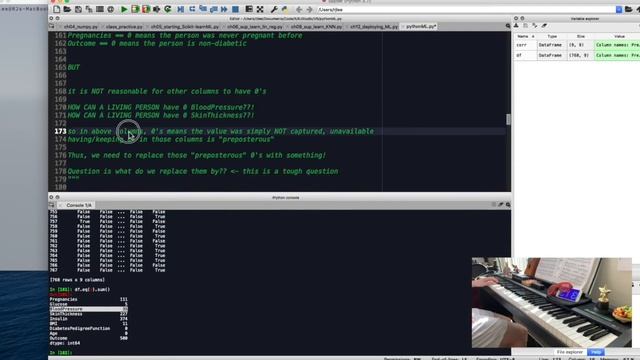The image size is (640, 360).
Task: Open the Python console search icon
Action: 508,204
